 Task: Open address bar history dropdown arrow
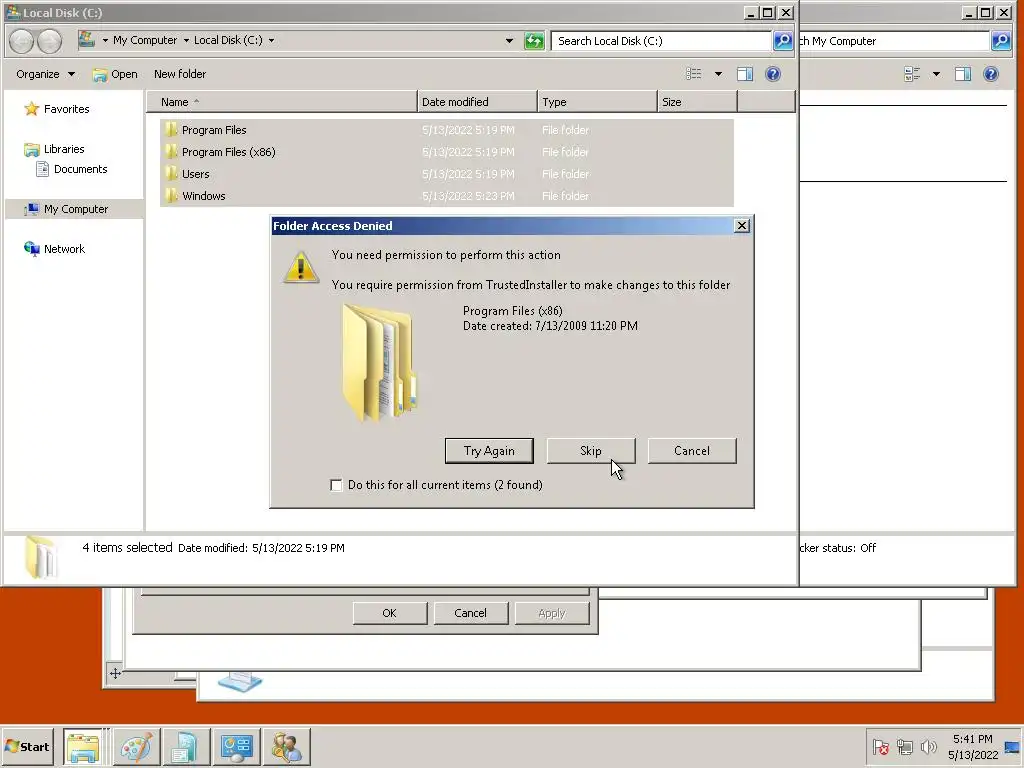pos(509,40)
